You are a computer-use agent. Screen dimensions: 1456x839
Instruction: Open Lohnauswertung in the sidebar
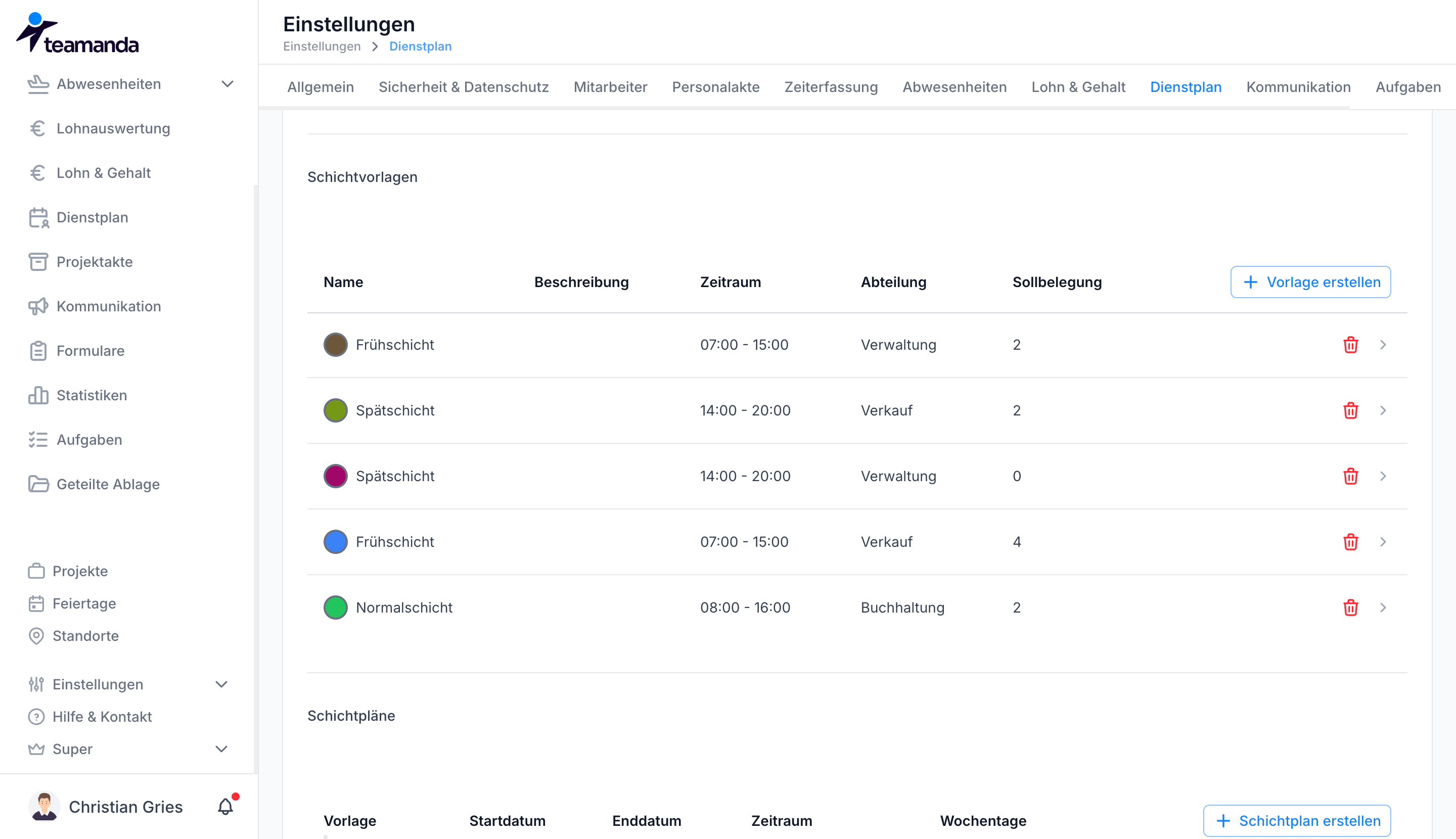click(x=113, y=128)
